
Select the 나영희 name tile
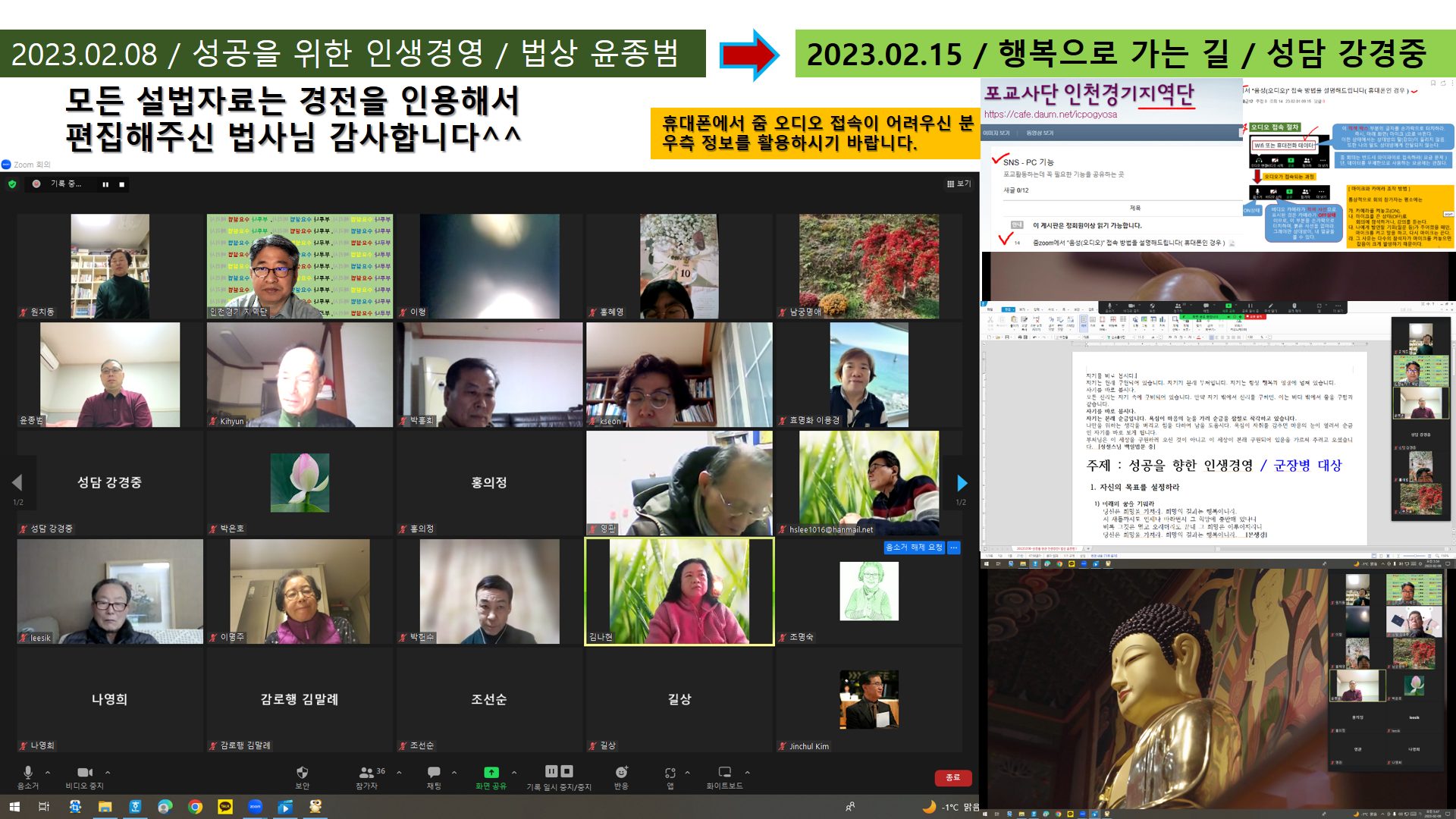[x=110, y=700]
